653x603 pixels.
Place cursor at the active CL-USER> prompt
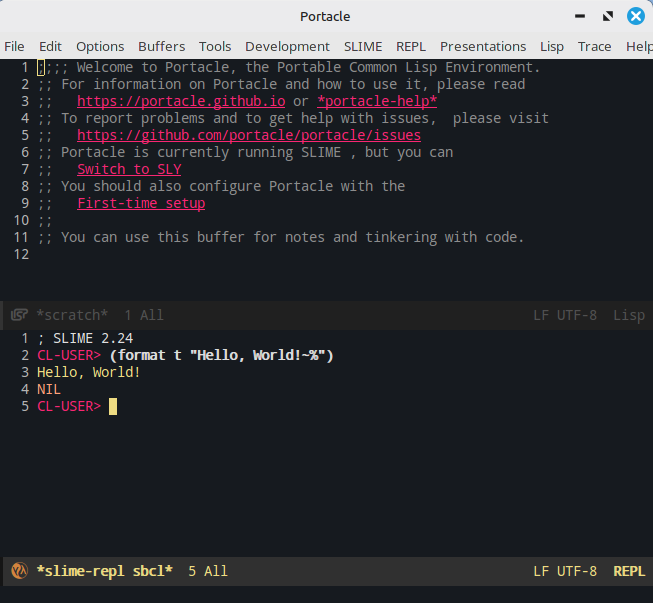[x=113, y=406]
